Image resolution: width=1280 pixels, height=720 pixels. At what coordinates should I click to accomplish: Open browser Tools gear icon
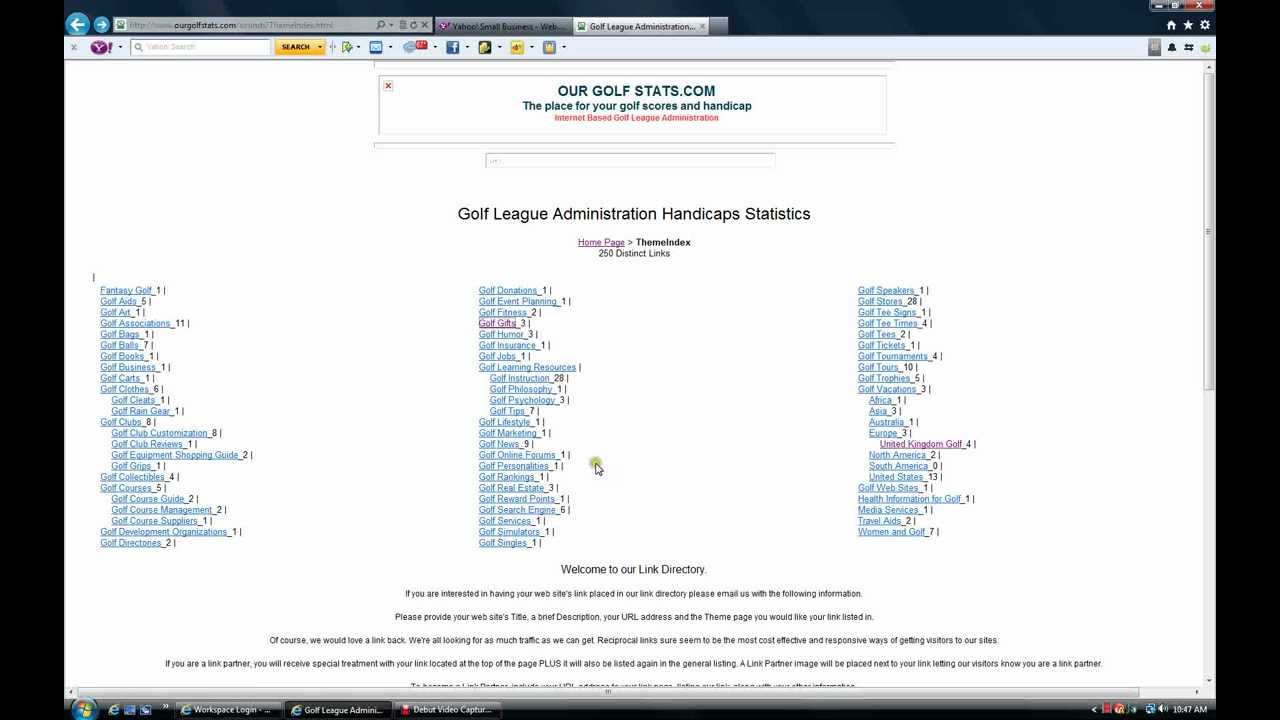pos(1205,25)
